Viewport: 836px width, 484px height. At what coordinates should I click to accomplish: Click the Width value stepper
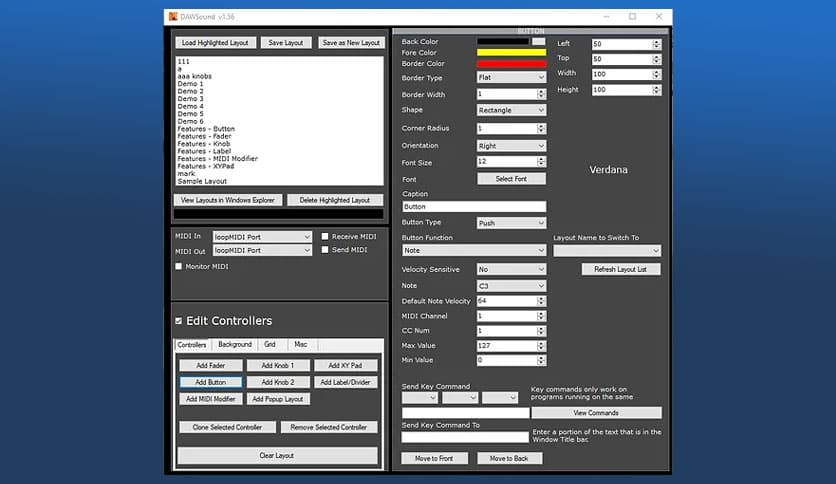[657, 74]
